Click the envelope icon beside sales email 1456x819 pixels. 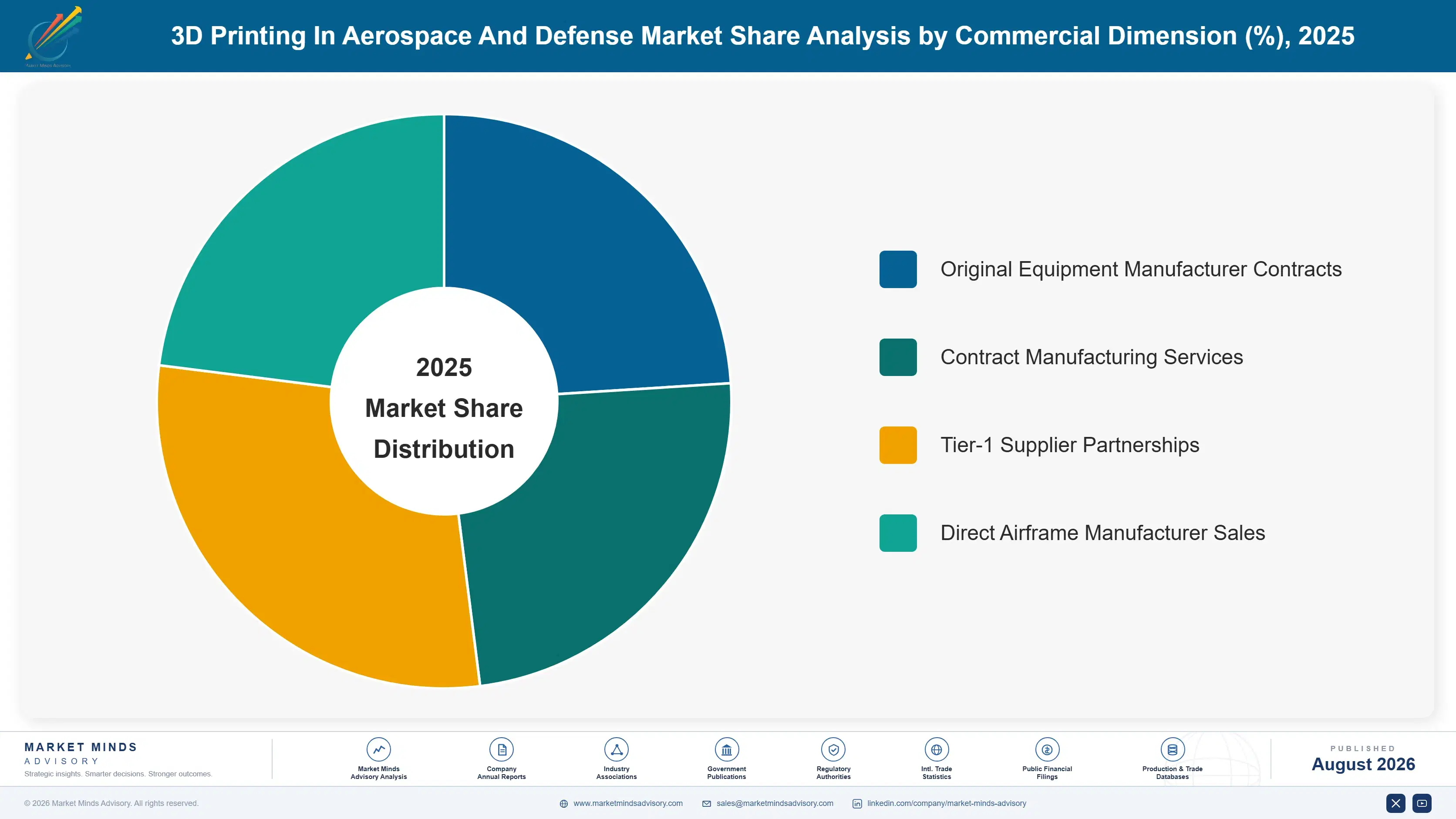coord(707,804)
